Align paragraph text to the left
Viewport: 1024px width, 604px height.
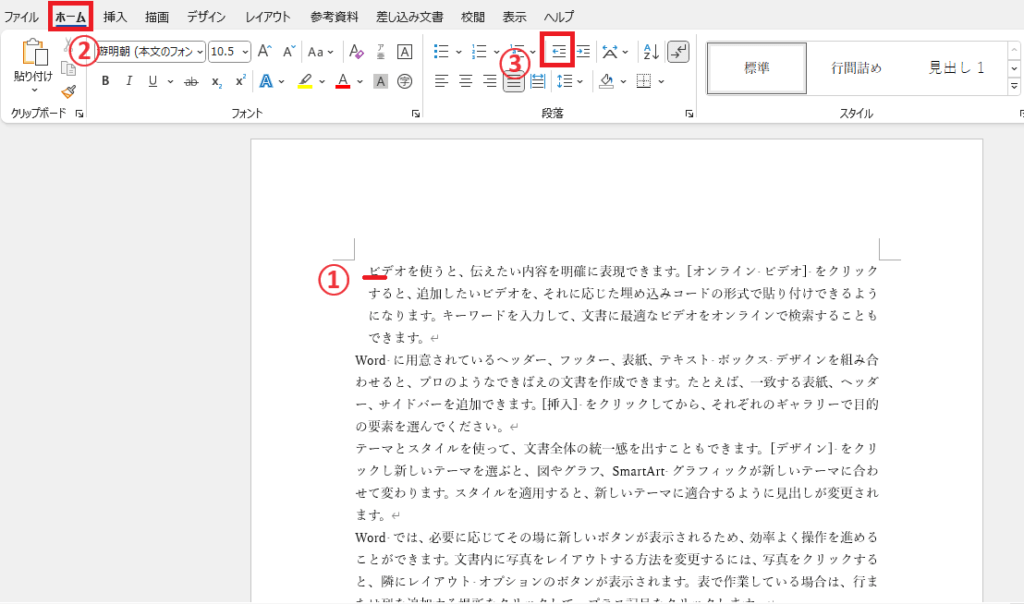click(x=441, y=81)
